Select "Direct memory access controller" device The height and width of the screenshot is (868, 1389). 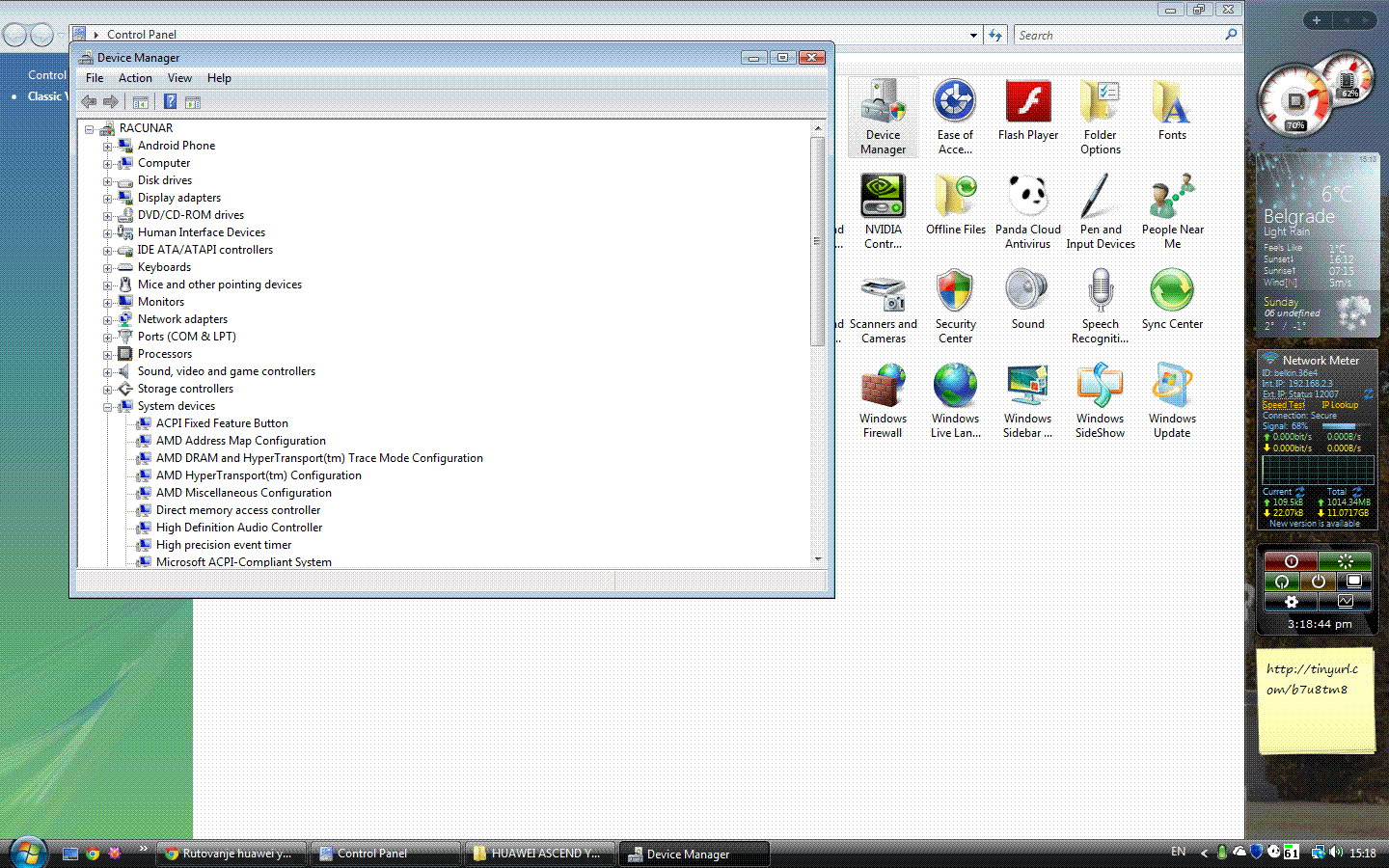[x=238, y=511]
